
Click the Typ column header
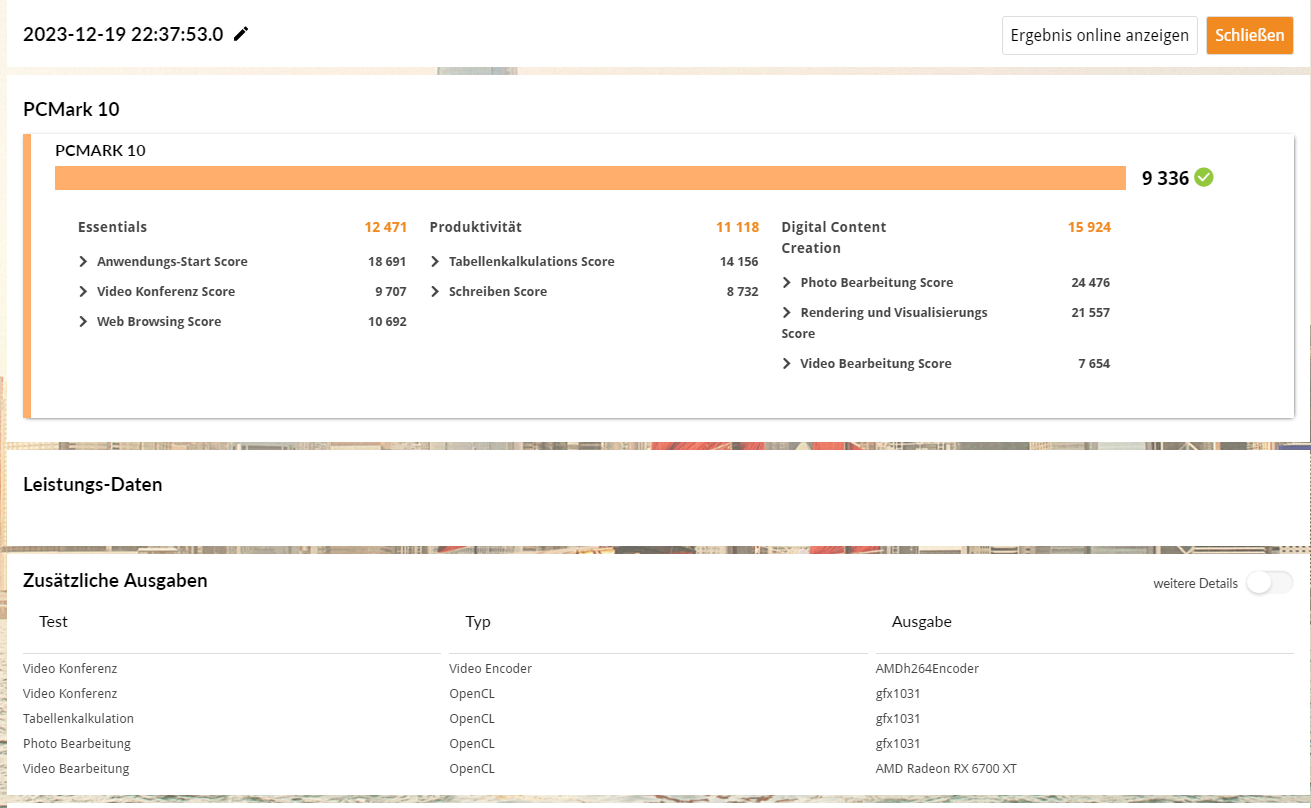pos(478,622)
